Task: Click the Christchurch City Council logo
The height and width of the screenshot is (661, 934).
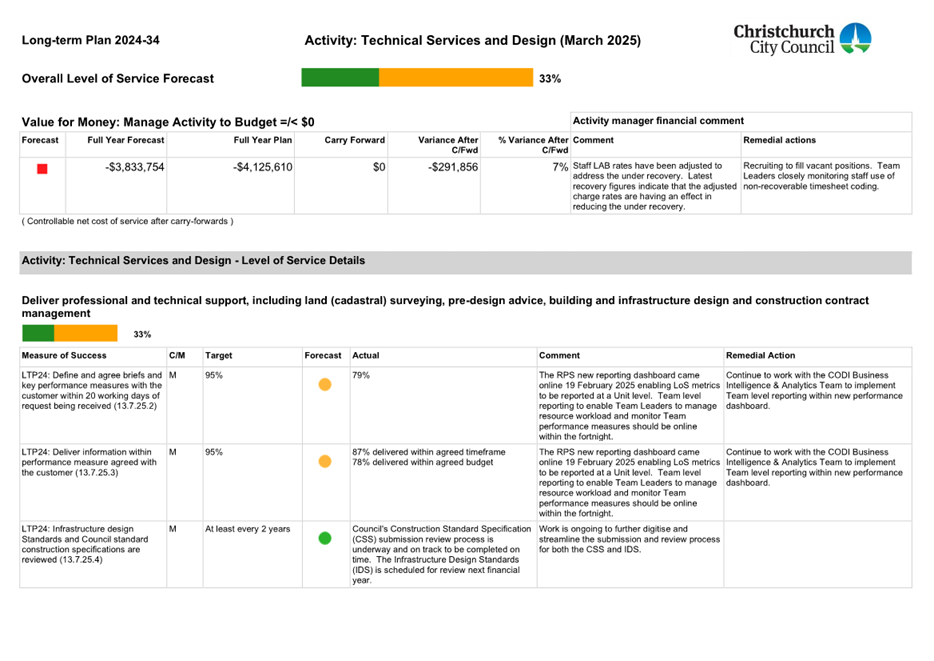Action: coord(802,39)
